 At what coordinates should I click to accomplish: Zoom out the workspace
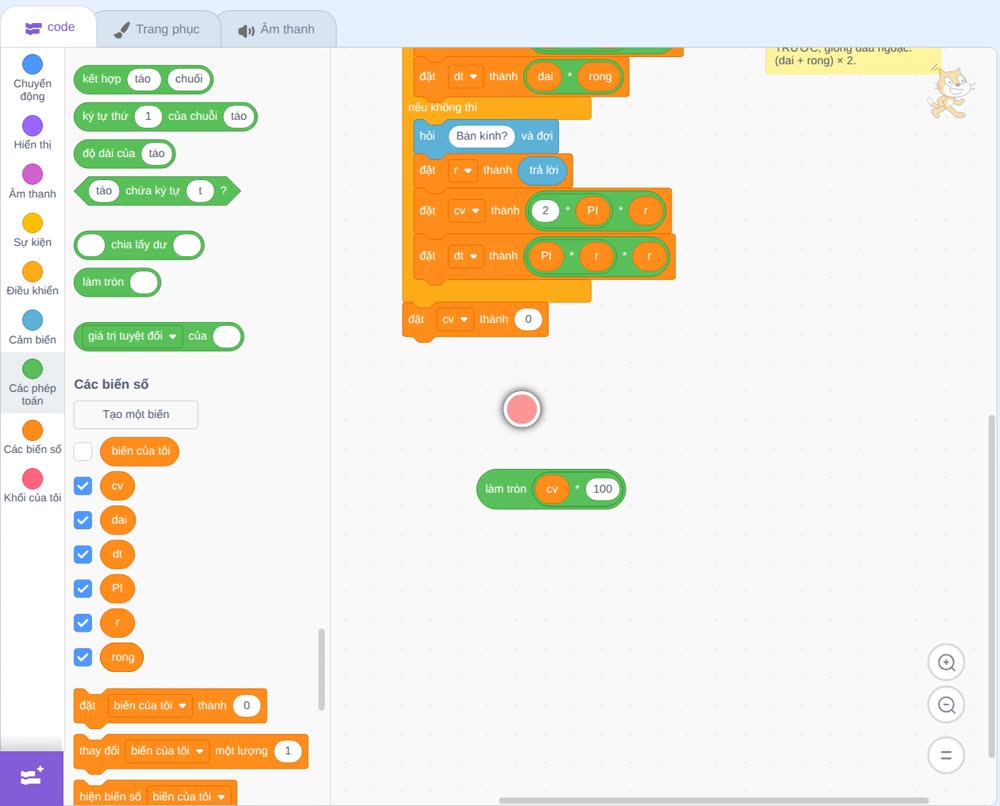click(946, 705)
